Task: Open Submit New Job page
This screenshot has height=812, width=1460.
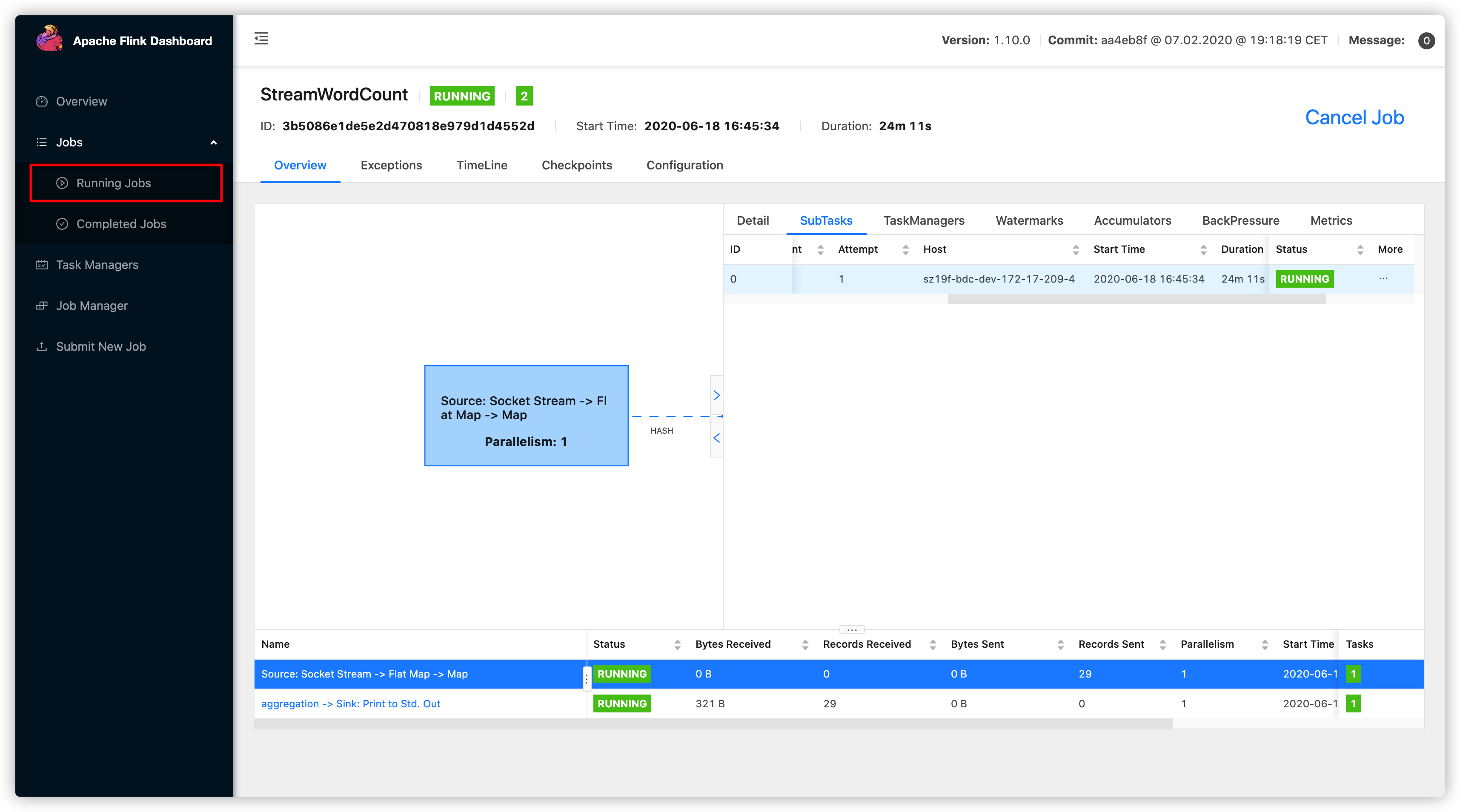Action: [x=100, y=346]
